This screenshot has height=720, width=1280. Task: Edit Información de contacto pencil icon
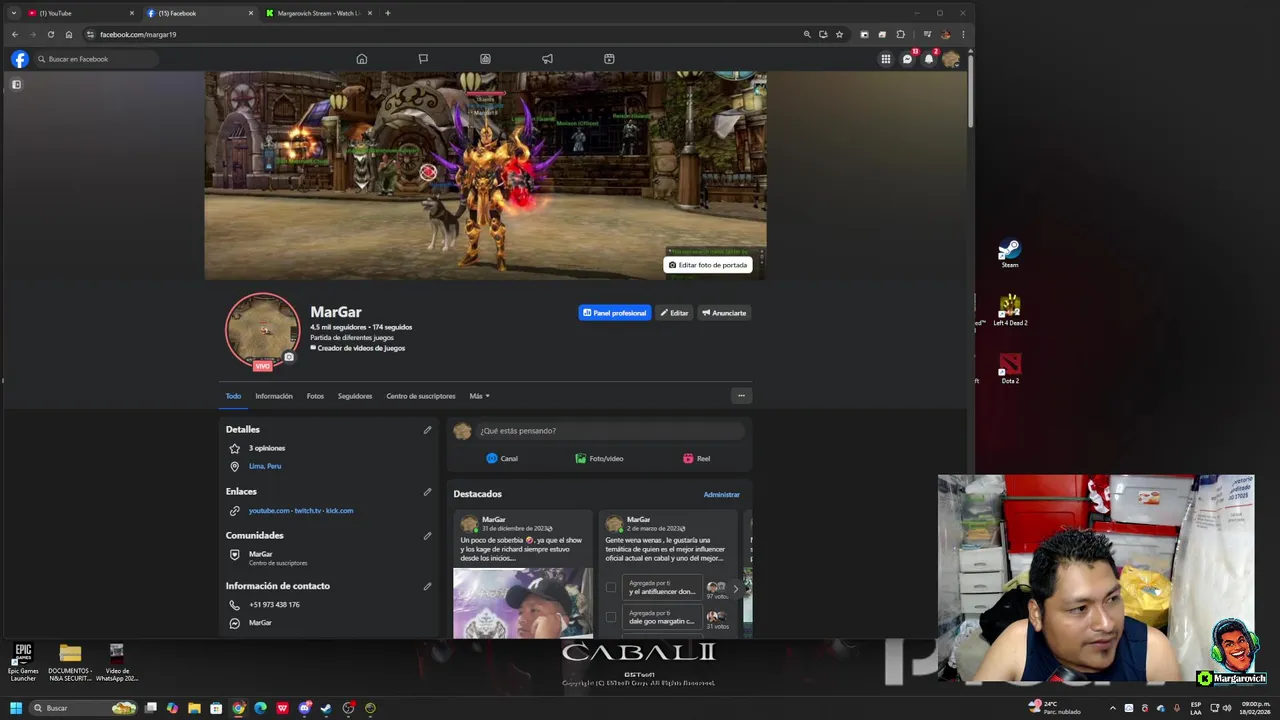(427, 586)
